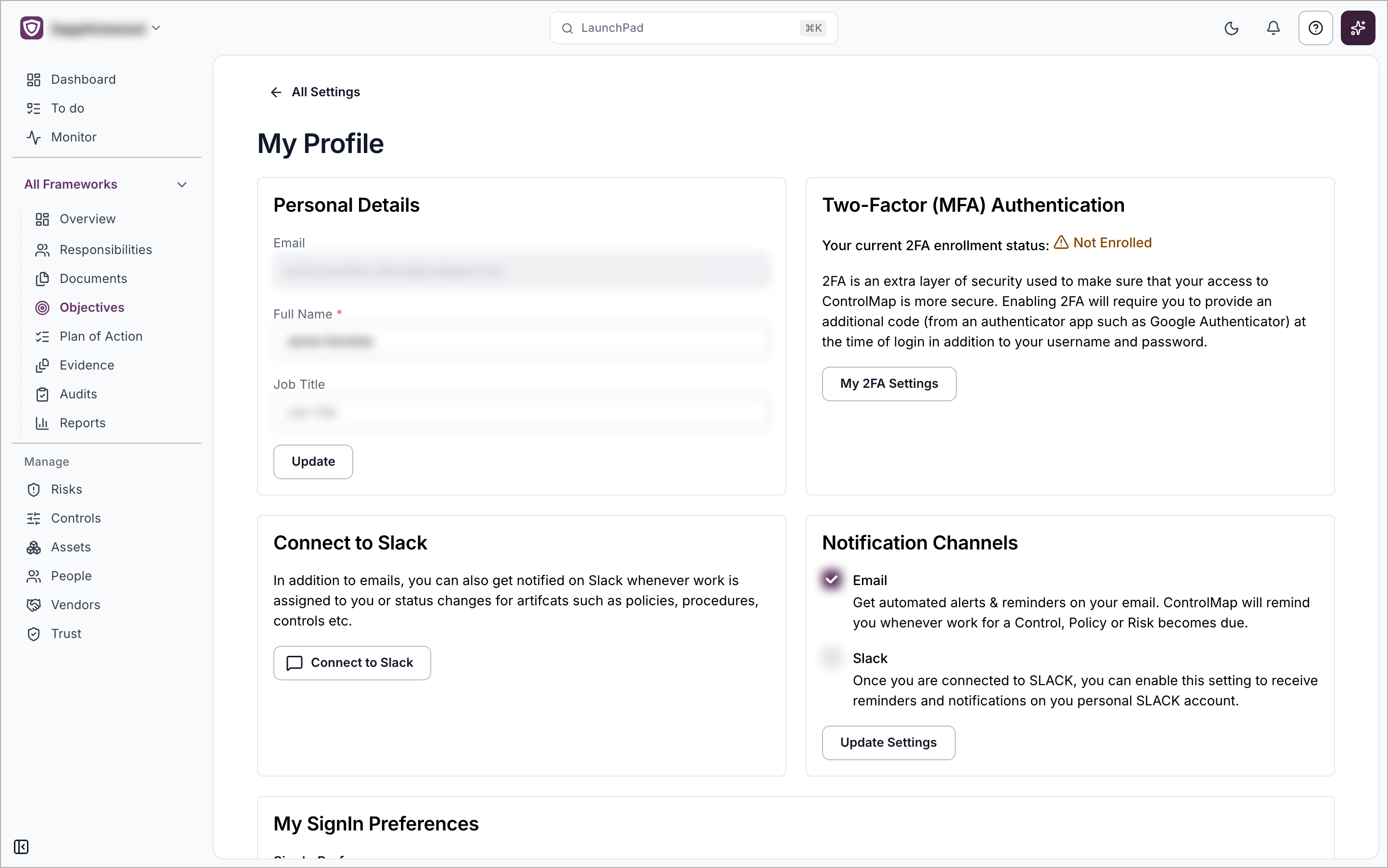Click the Job Title input field
The width and height of the screenshot is (1388, 868).
[521, 412]
